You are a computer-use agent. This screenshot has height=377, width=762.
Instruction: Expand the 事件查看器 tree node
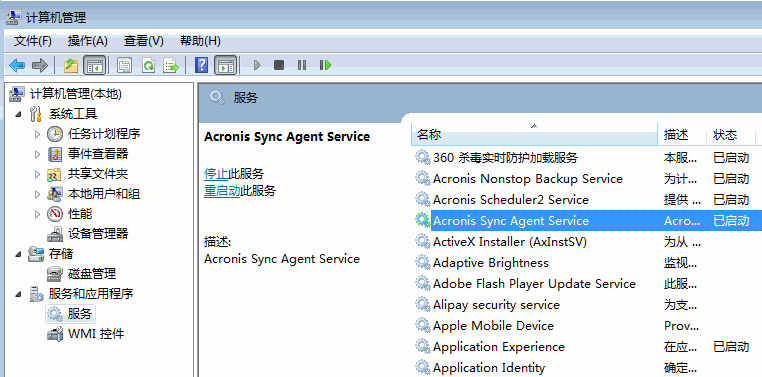click(x=37, y=154)
